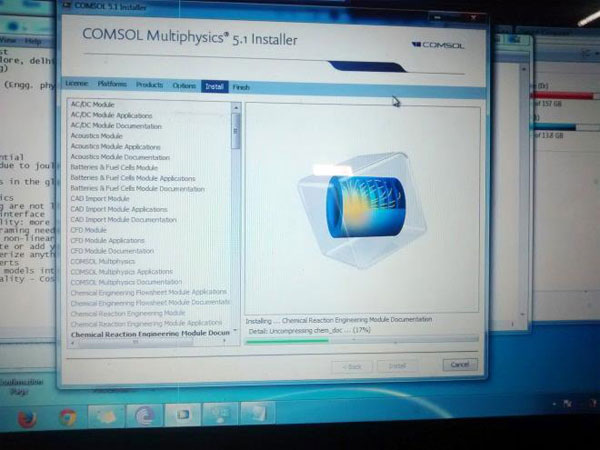Click the system tray flag icon
Image resolution: width=600 pixels, height=450 pixels.
[x=567, y=404]
